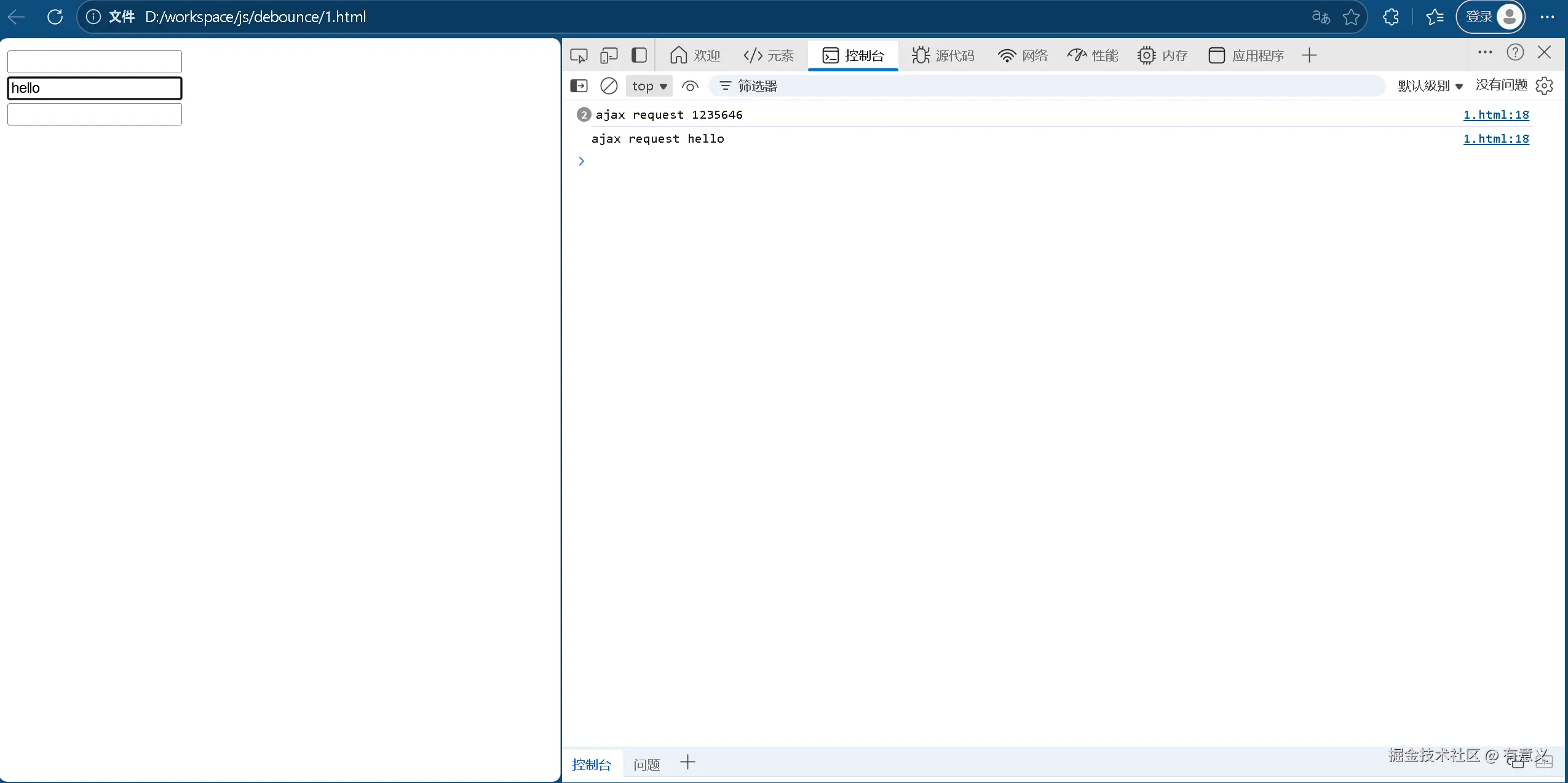Clear console with the ban icon
This screenshot has width=1568, height=783.
coord(609,86)
